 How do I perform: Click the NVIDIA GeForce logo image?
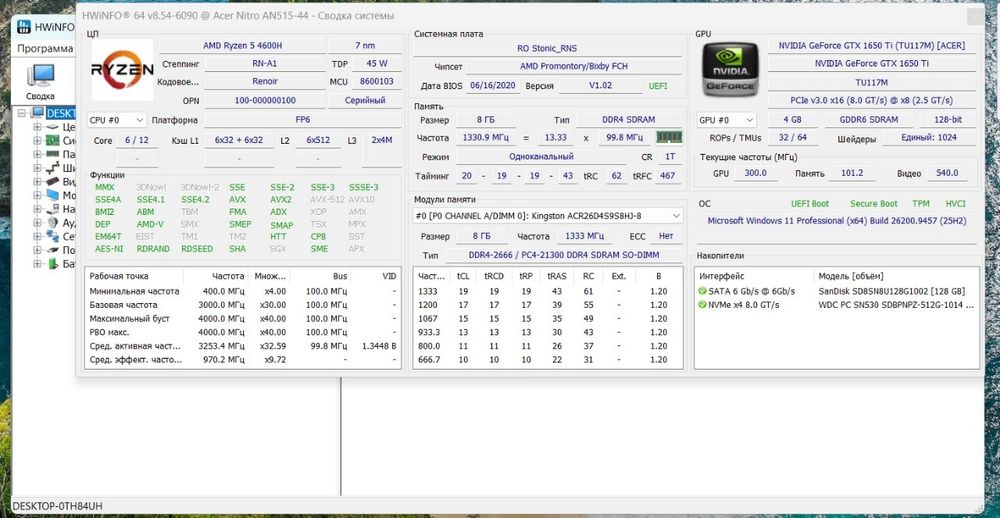click(x=730, y=70)
